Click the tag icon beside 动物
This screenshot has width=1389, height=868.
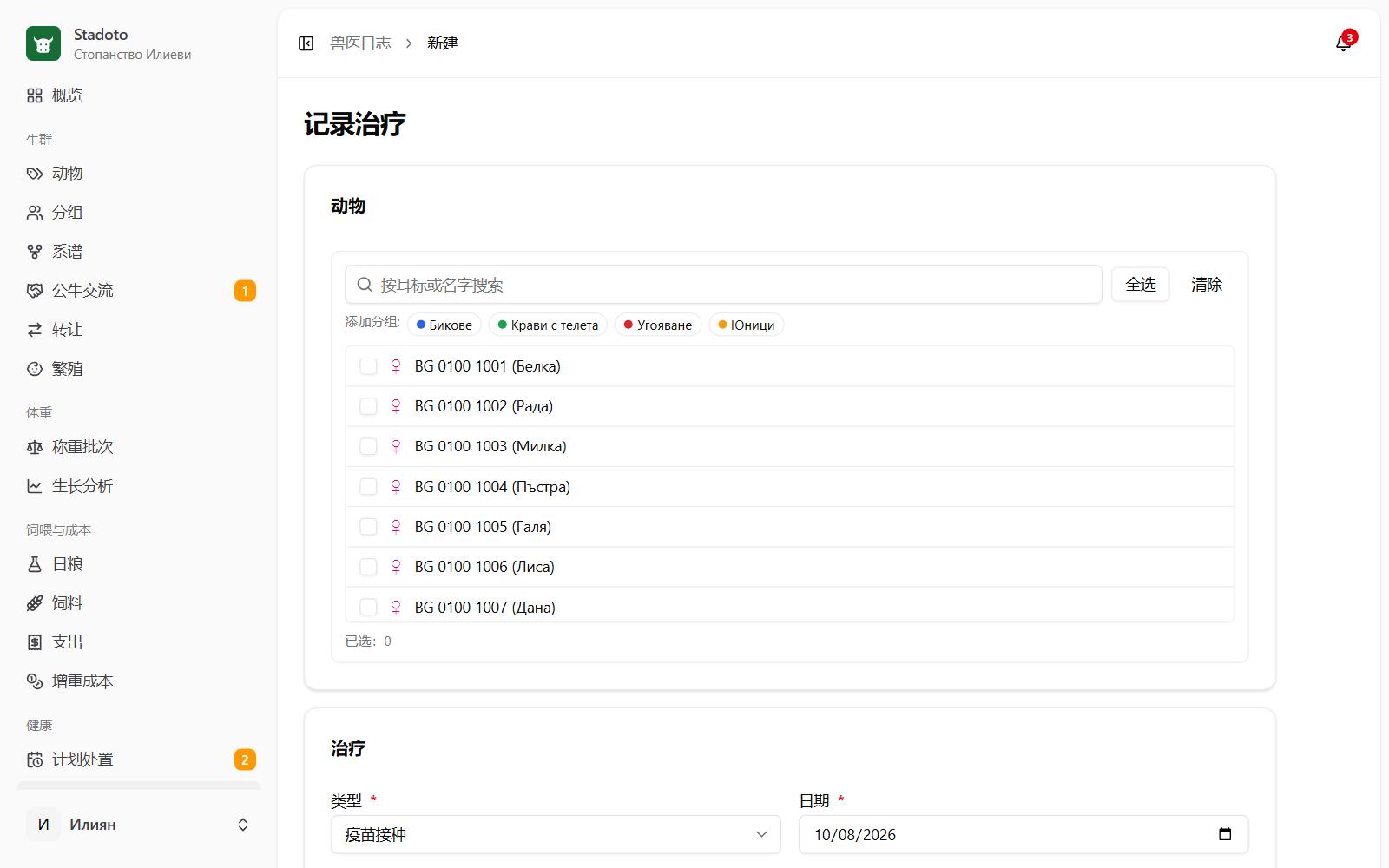(x=35, y=174)
